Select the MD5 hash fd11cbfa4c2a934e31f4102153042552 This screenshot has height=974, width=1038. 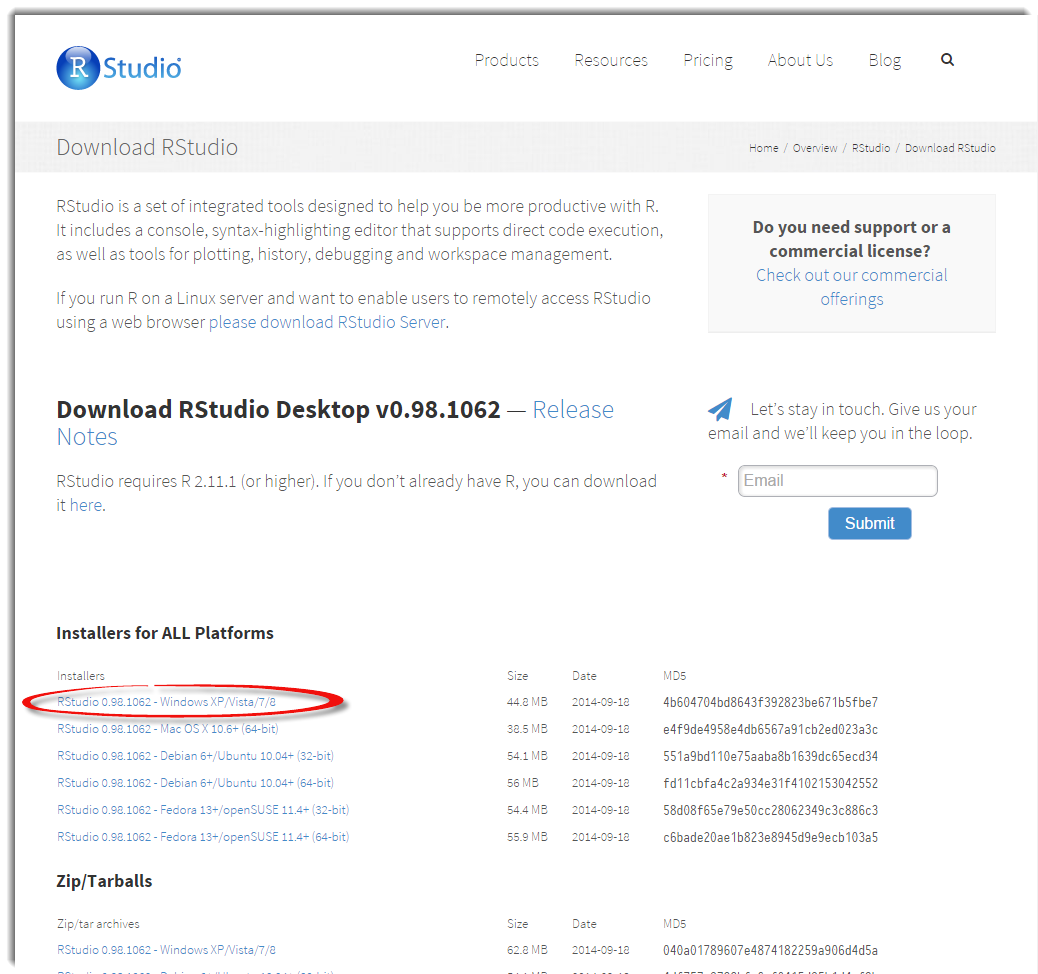tap(771, 784)
